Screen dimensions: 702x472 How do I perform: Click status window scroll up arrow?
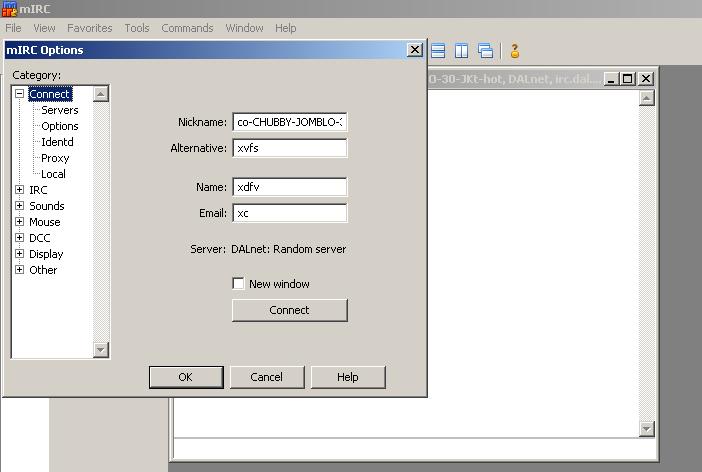click(x=646, y=98)
